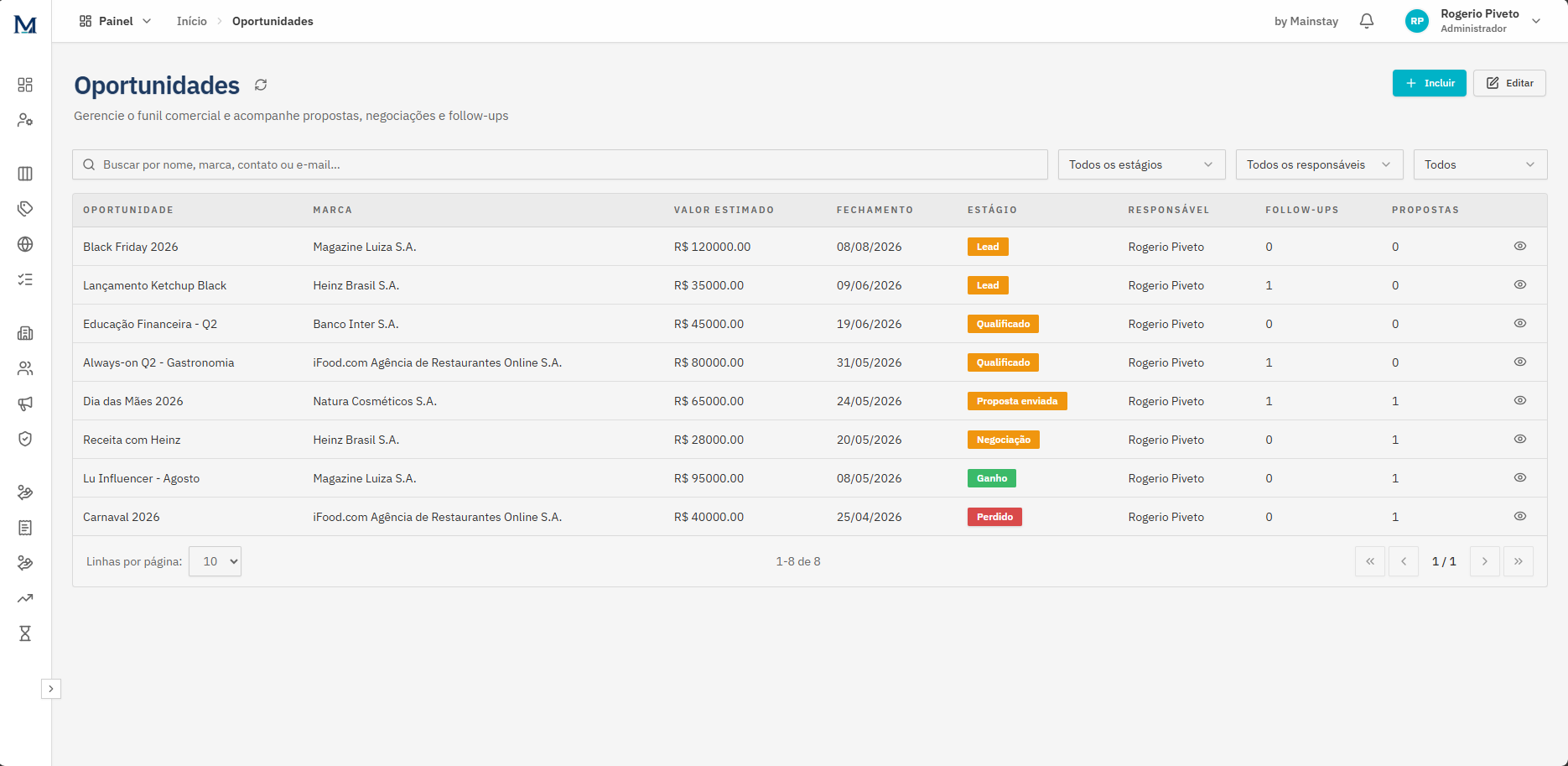1568x766 pixels.
Task: Click the R$ 120000.00 value cell
Action: click(713, 247)
